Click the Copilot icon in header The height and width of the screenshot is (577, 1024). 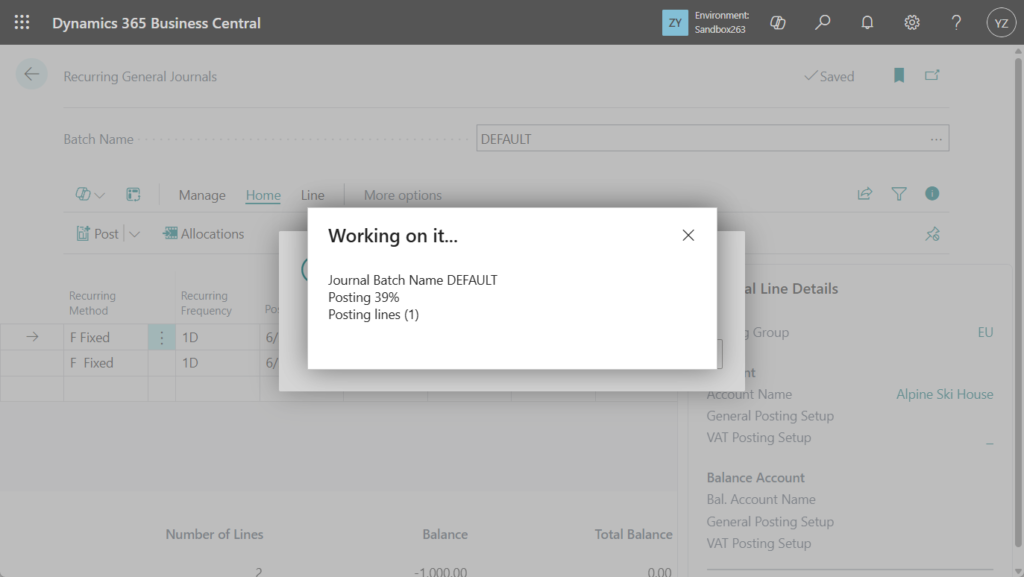(x=777, y=22)
